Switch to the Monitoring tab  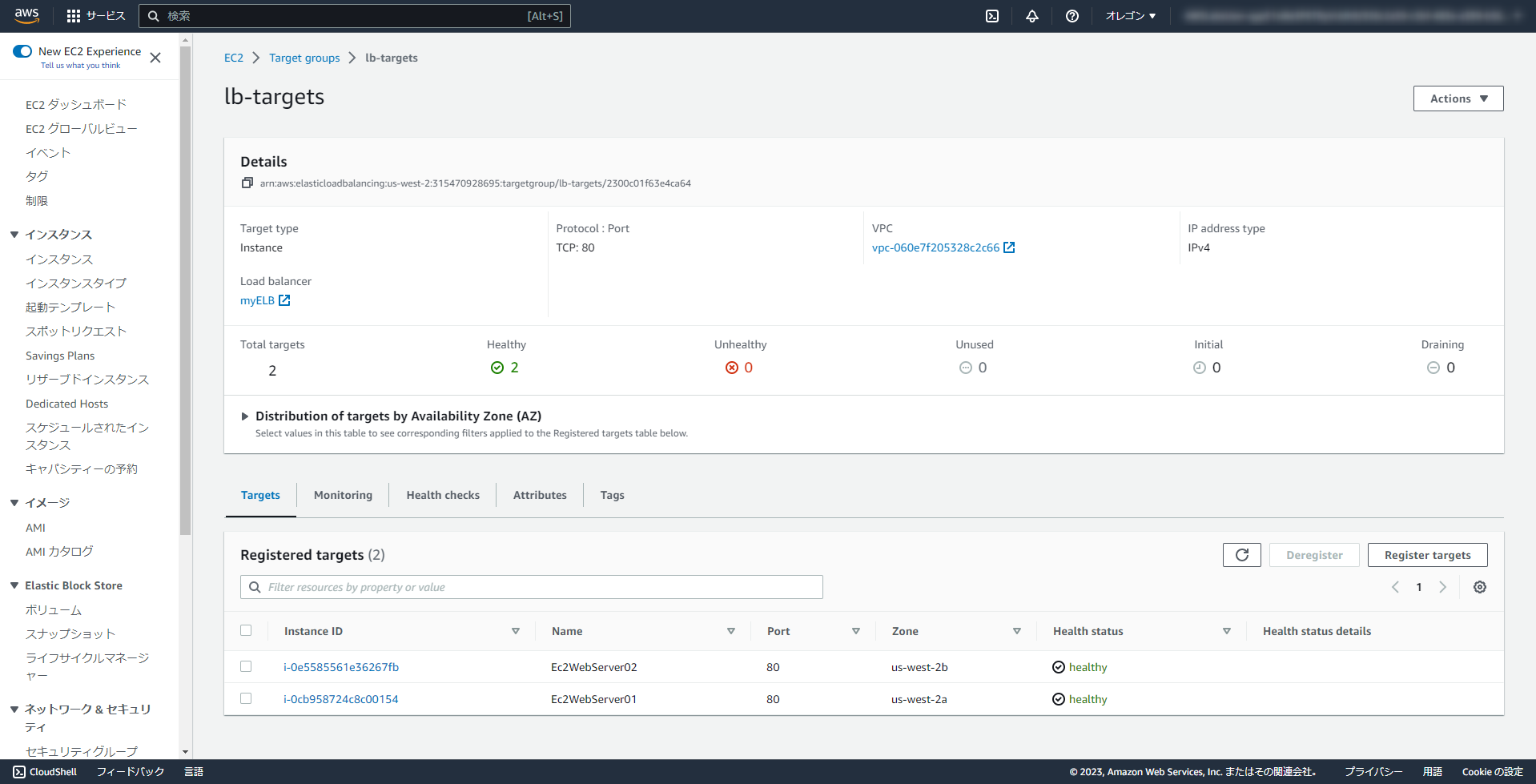pos(342,495)
